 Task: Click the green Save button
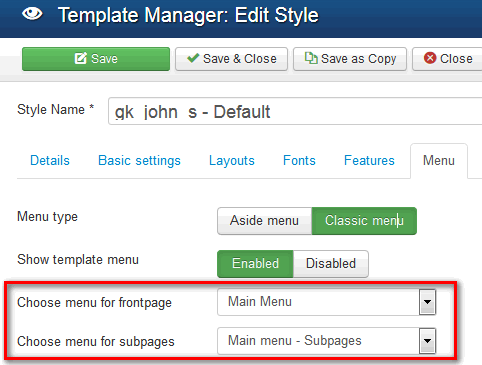tap(96, 59)
